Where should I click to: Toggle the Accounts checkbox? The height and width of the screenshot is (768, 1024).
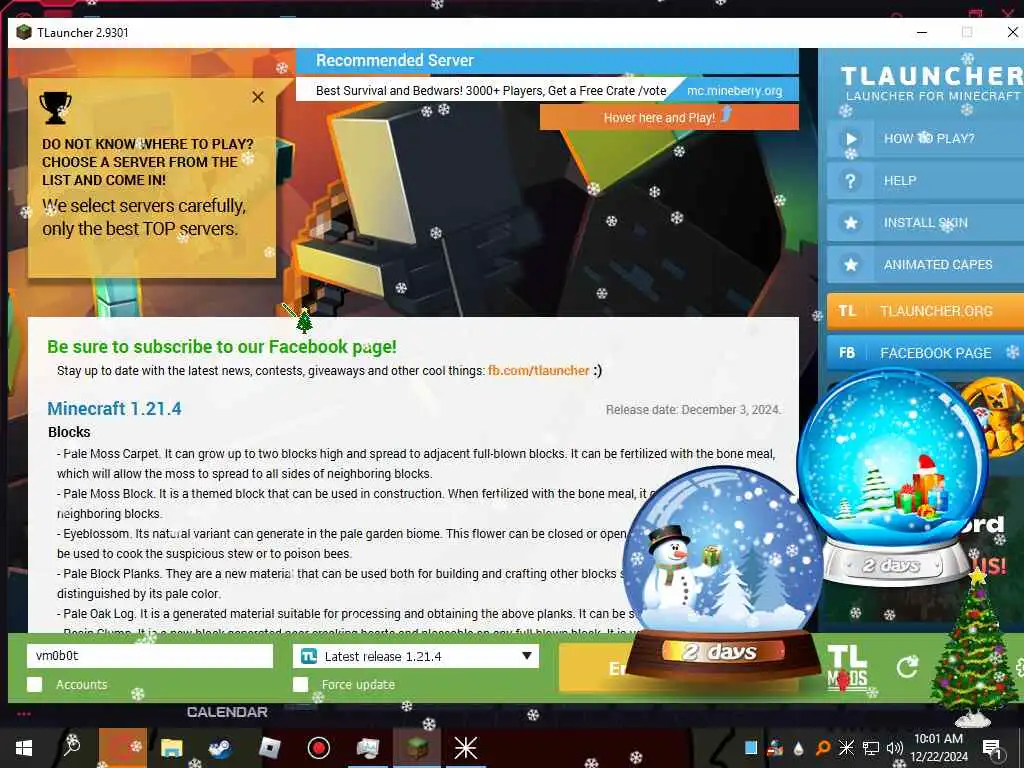point(35,684)
